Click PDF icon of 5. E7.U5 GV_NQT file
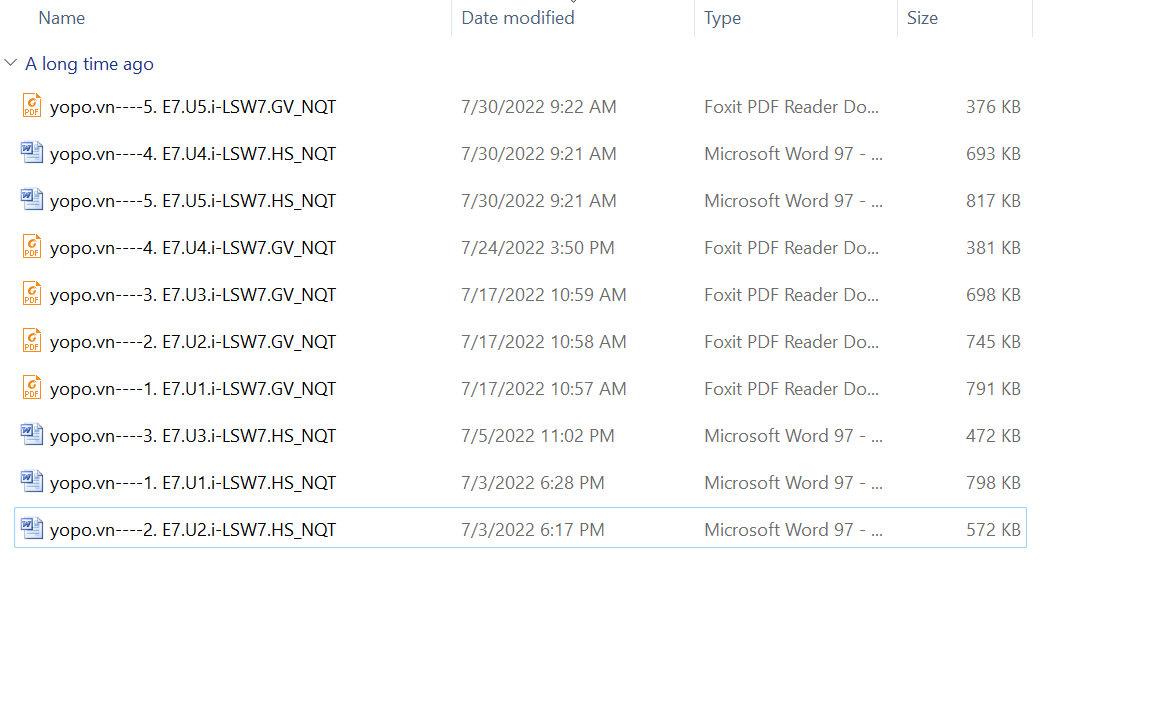The width and height of the screenshot is (1156, 705). tap(32, 106)
